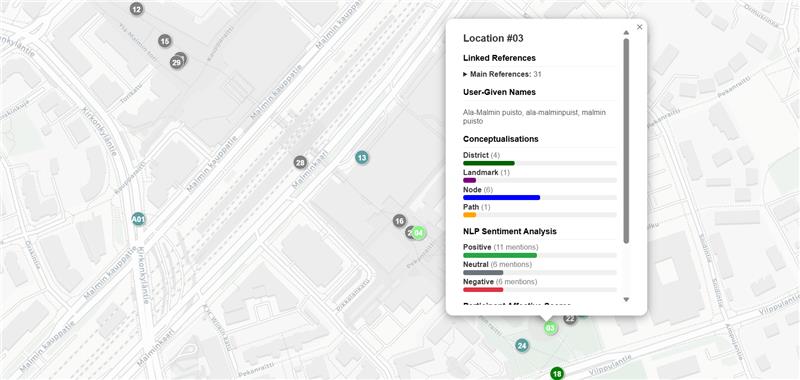Expand the Main References disclosure triangle

(x=465, y=74)
